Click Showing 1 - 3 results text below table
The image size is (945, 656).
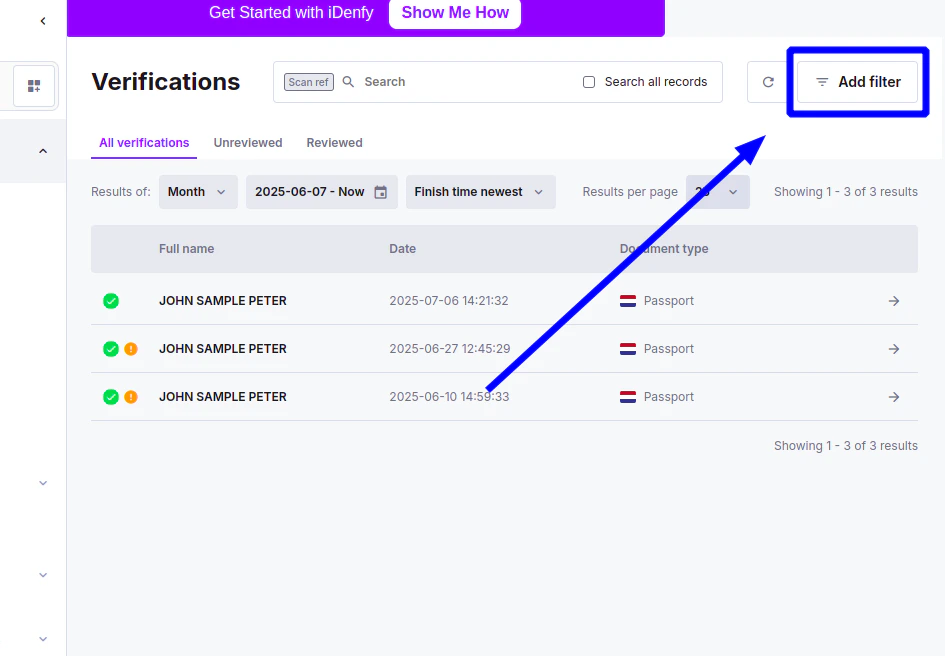[846, 446]
